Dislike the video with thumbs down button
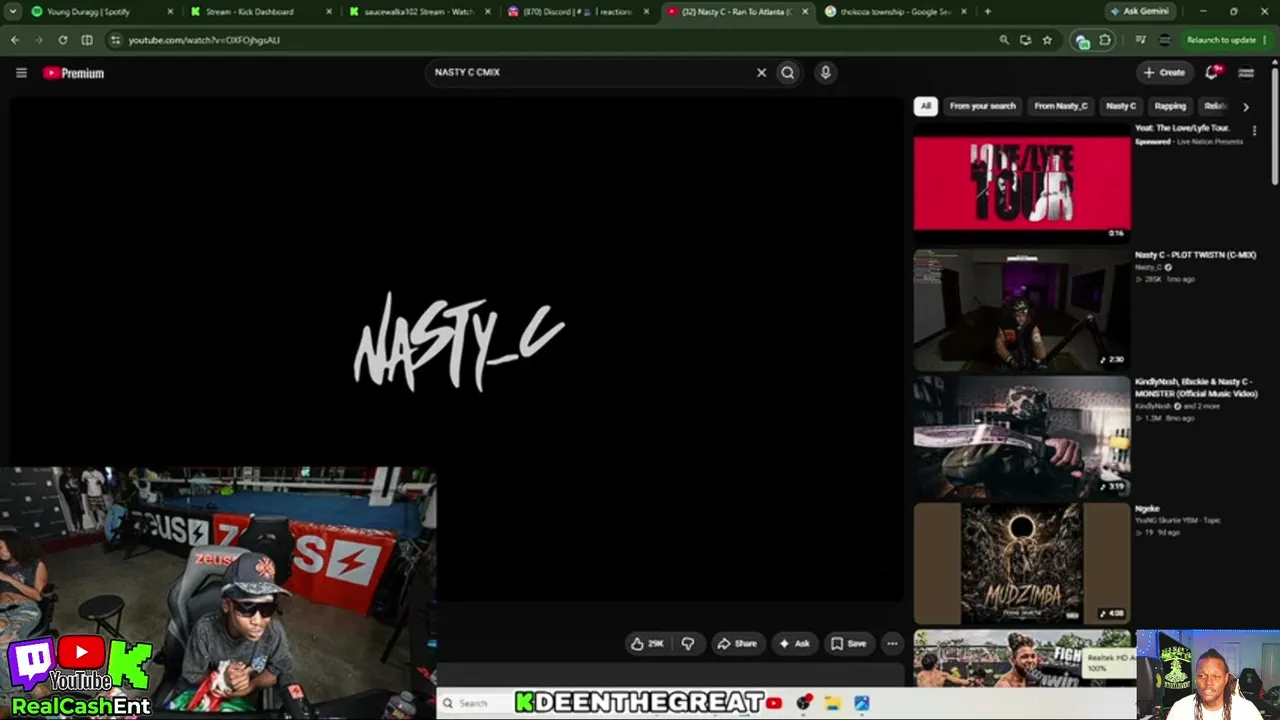Viewport: 1280px width, 720px height. (x=688, y=644)
